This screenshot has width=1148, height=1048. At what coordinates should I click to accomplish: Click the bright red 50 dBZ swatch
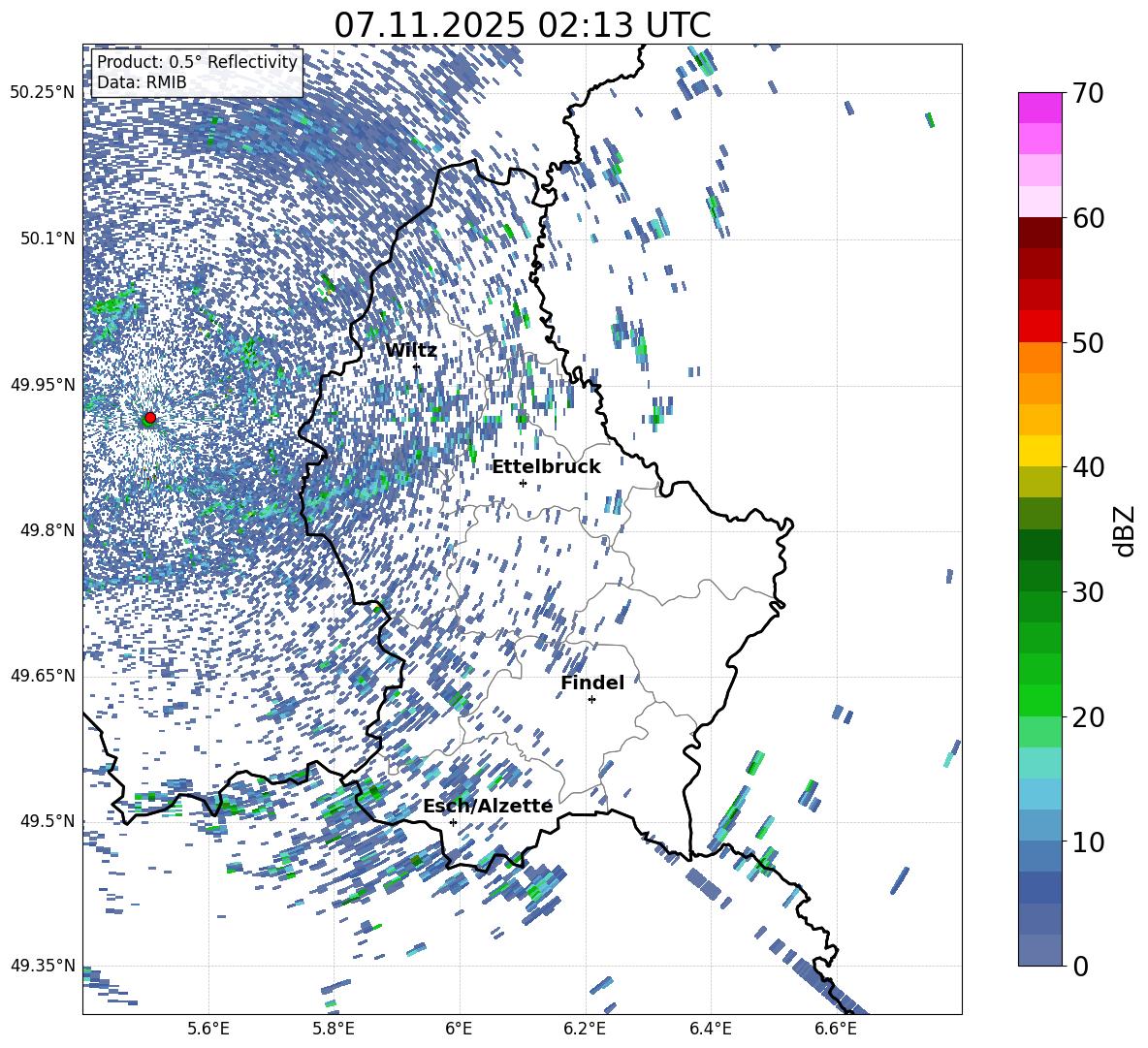[1039, 327]
